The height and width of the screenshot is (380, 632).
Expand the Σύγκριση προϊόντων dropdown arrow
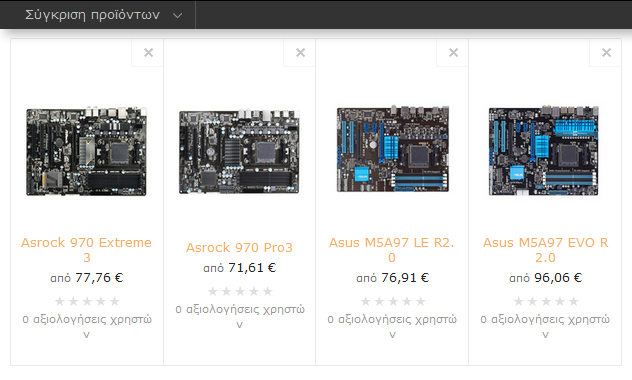click(x=177, y=15)
